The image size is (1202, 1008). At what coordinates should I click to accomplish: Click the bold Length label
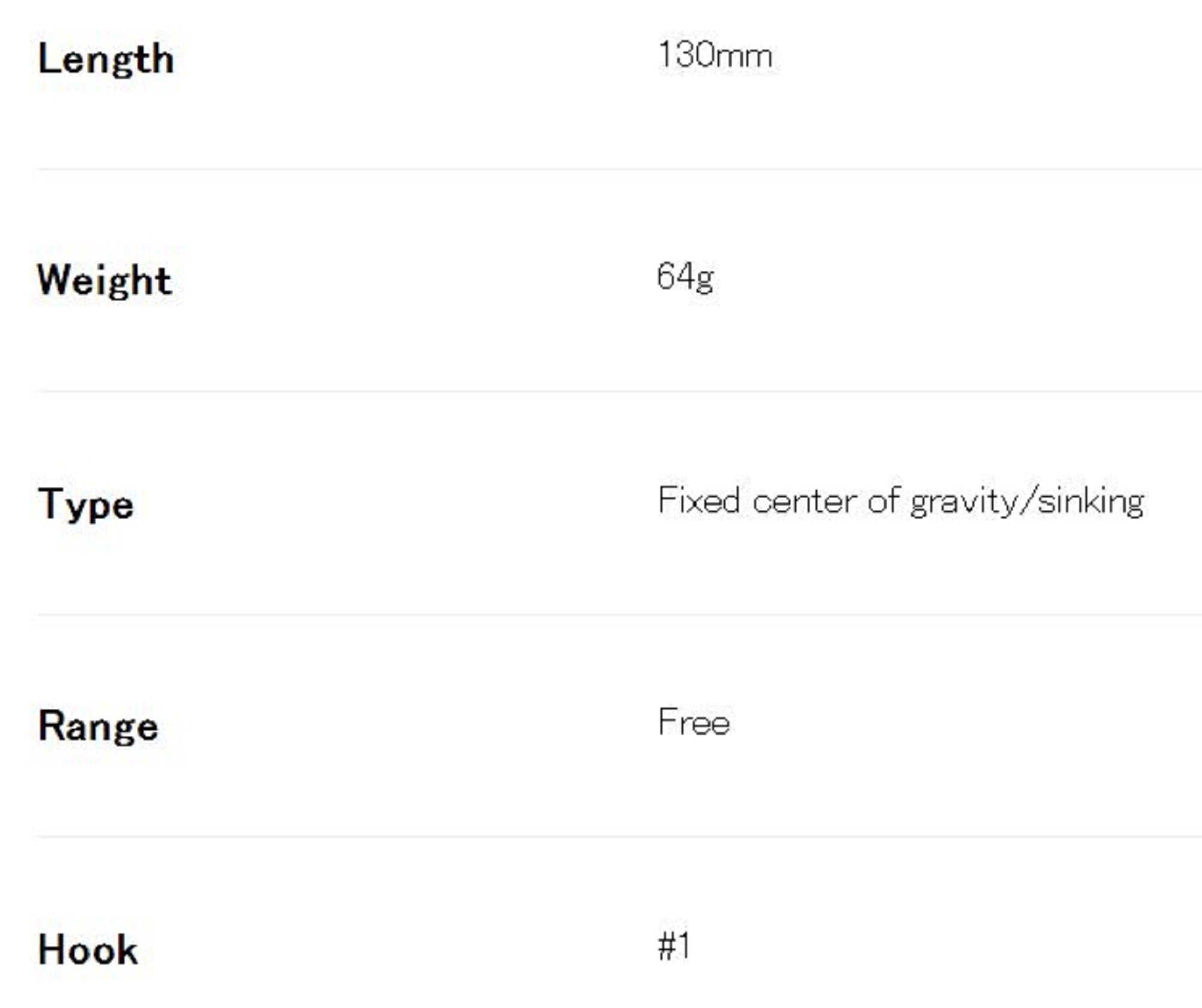coord(106,59)
